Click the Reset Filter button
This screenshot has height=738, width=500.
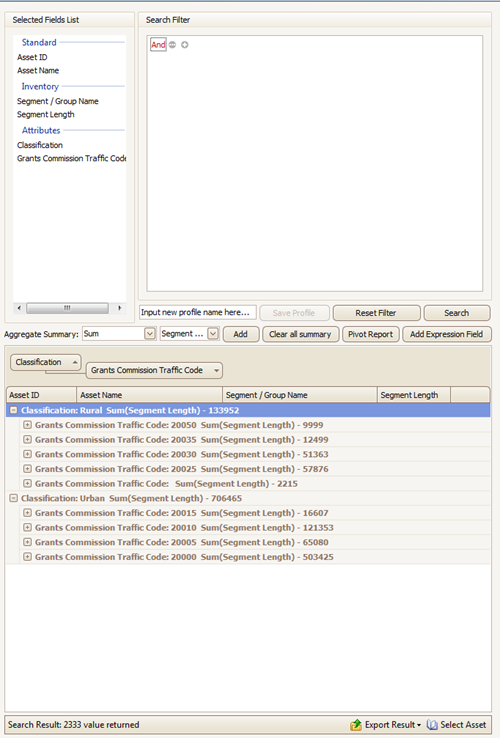[x=376, y=313]
